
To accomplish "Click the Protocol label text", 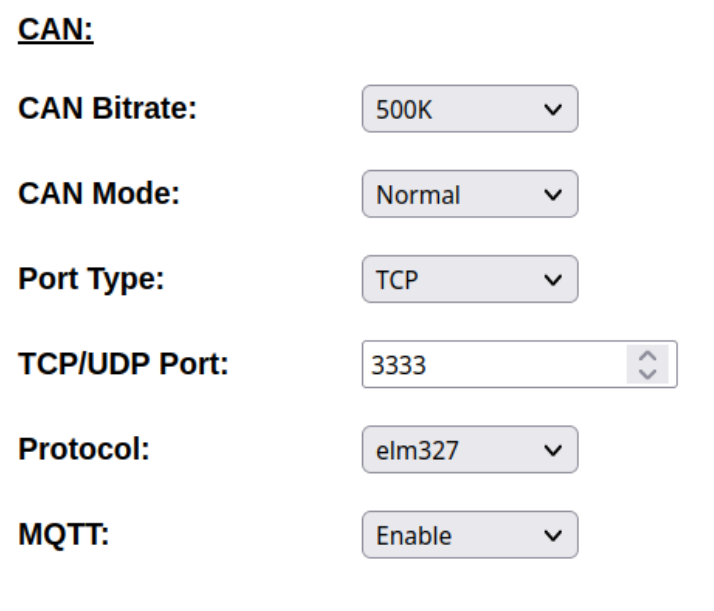I will tap(84, 449).
